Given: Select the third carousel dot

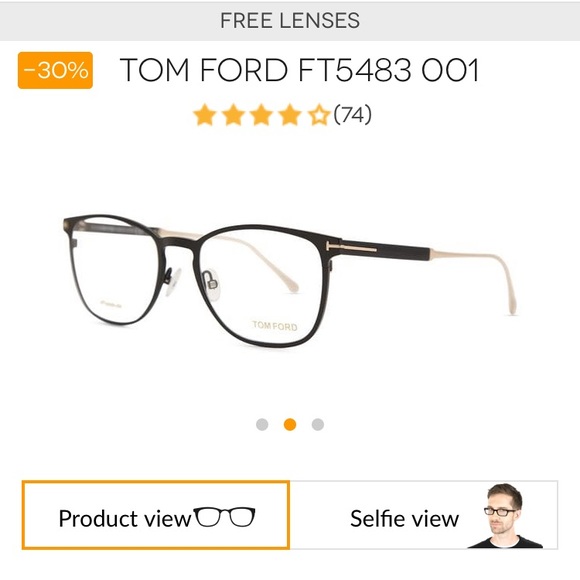Looking at the screenshot, I should tap(318, 424).
